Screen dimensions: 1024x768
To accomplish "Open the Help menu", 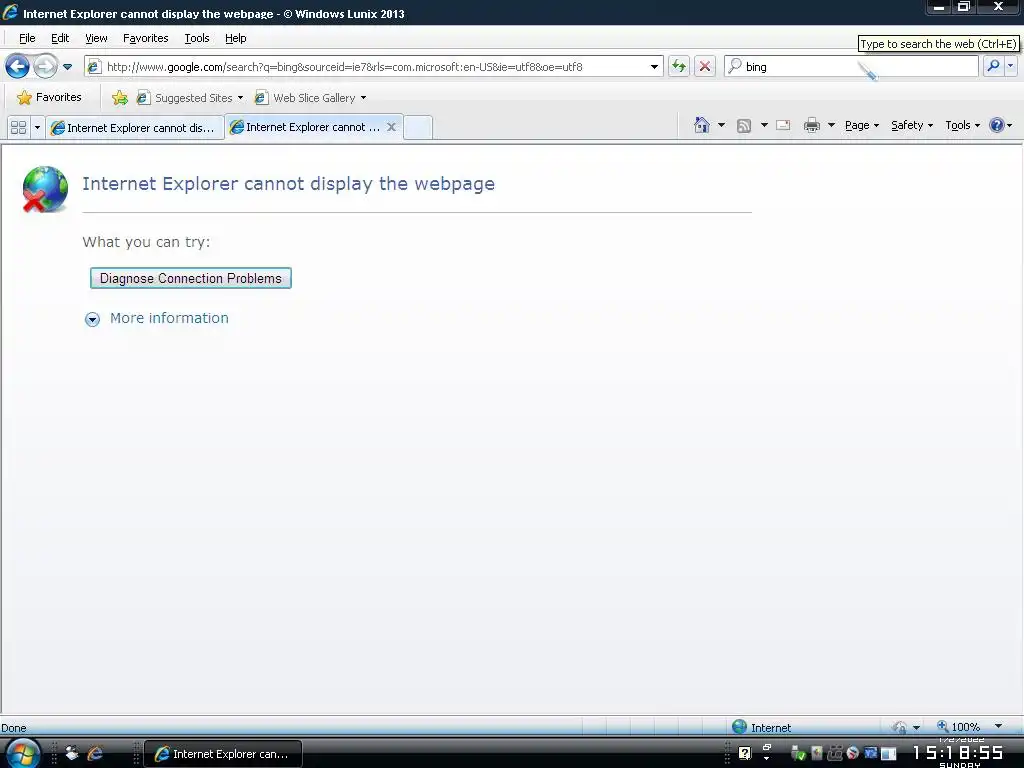I will point(236,38).
